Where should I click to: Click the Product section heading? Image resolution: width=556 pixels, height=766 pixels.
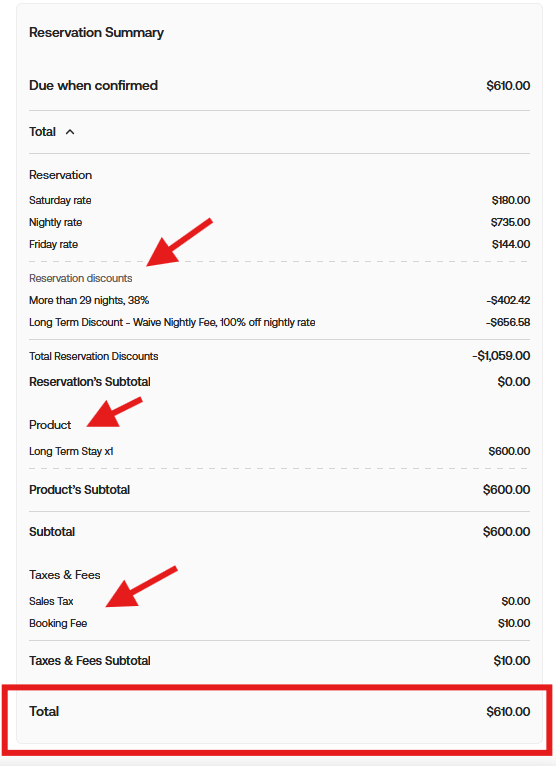pos(50,425)
